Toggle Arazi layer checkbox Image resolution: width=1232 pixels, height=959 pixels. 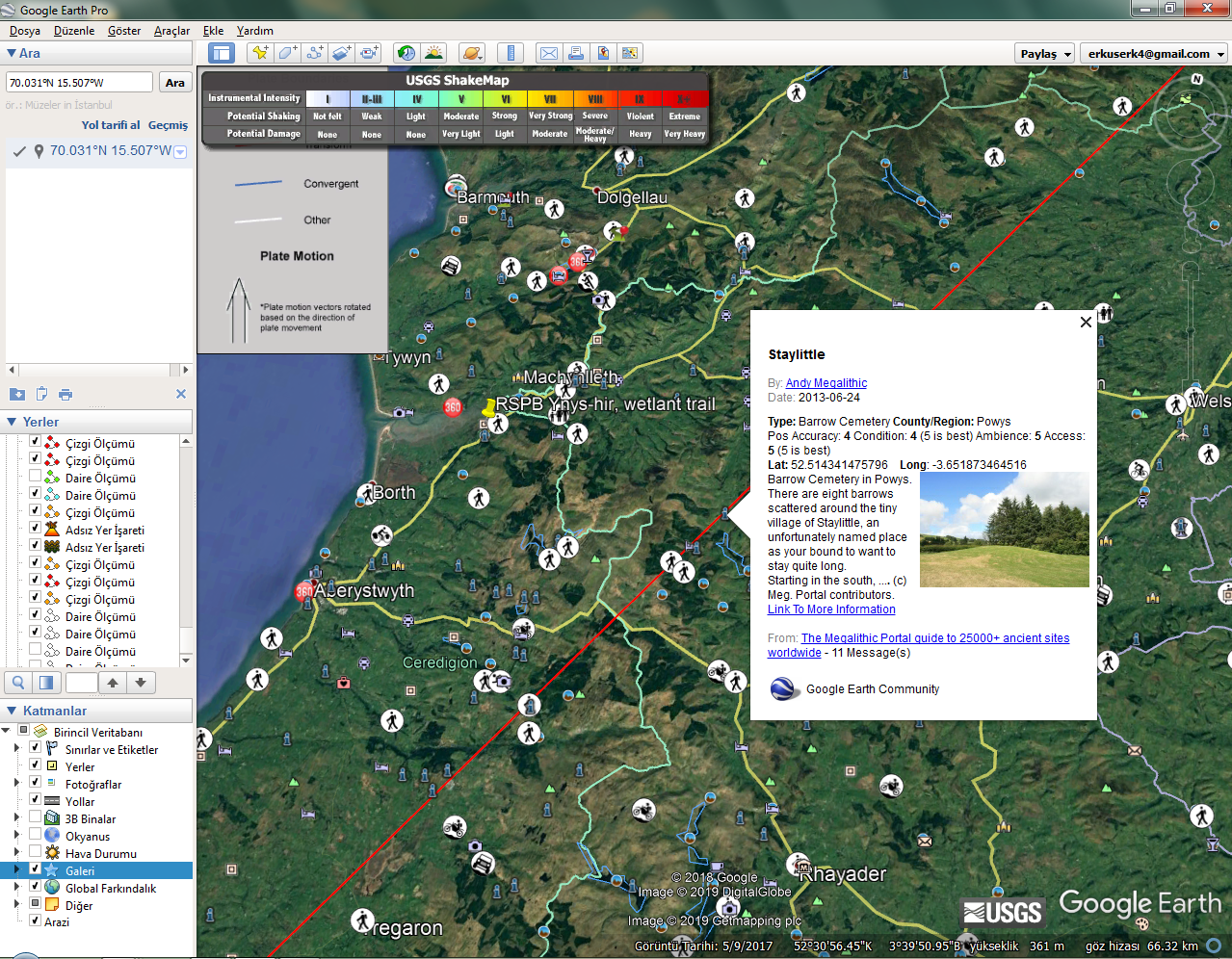[35, 920]
